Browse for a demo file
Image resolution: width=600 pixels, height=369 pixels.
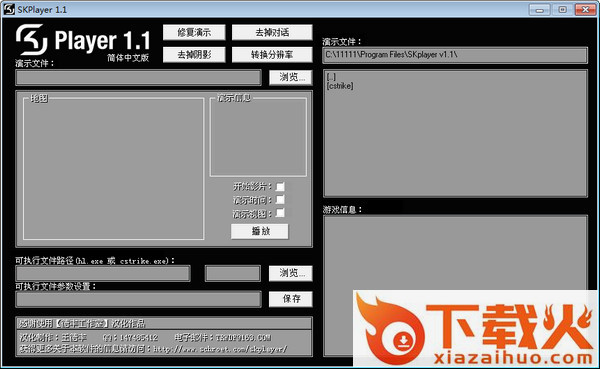click(x=291, y=77)
